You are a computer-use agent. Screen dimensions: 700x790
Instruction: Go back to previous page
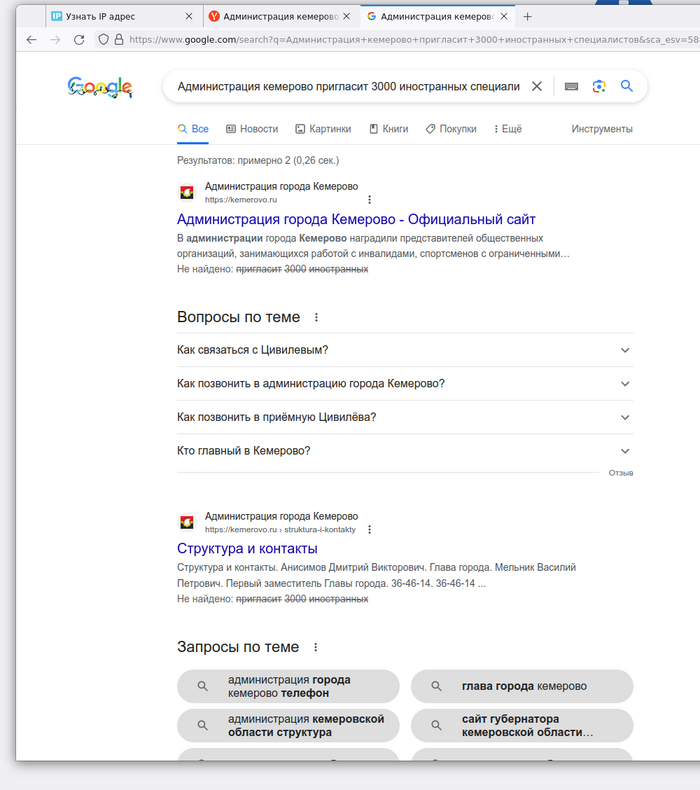(31, 40)
